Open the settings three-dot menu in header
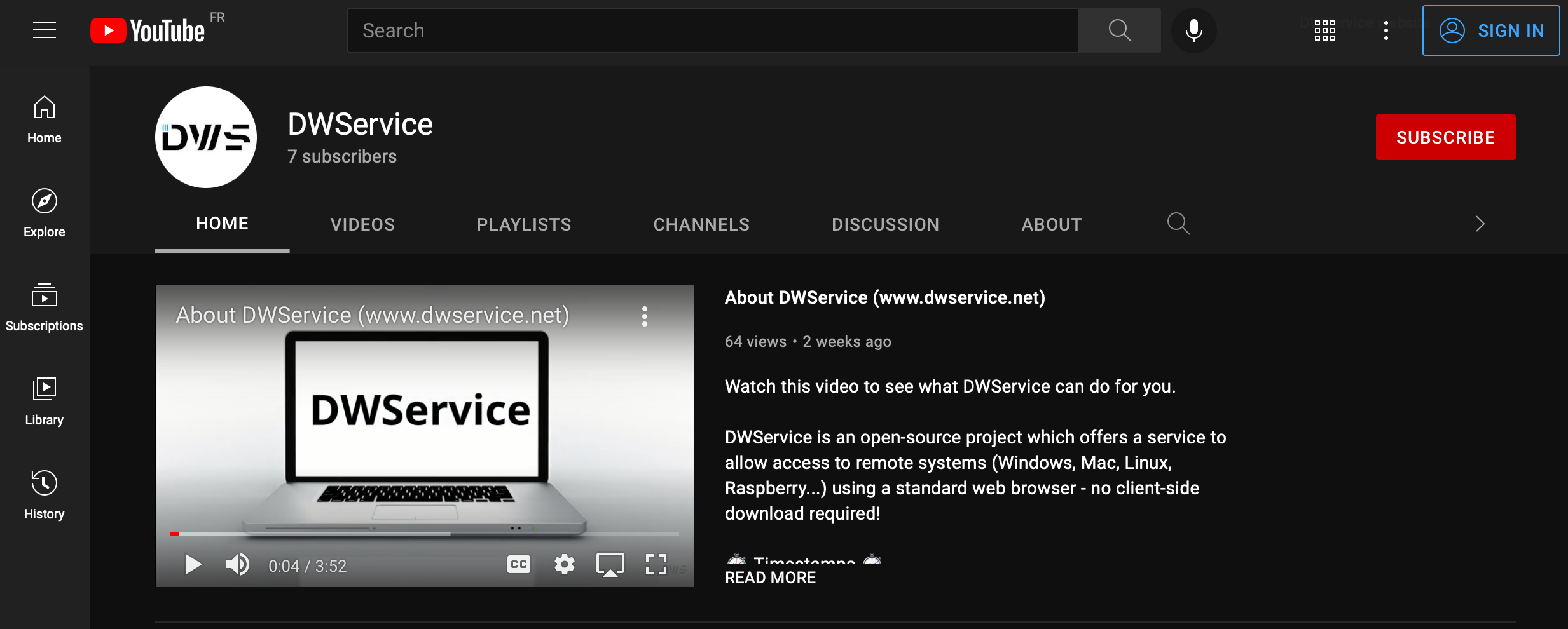1568x629 pixels. [1386, 30]
